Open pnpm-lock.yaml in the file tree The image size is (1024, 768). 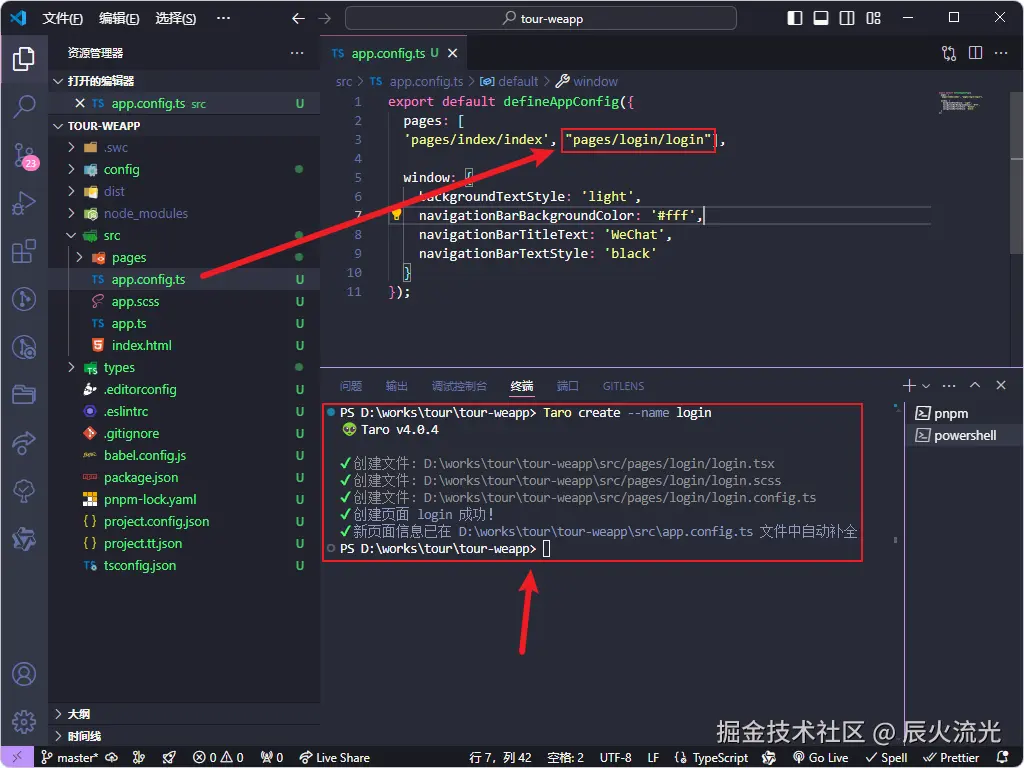tap(150, 500)
